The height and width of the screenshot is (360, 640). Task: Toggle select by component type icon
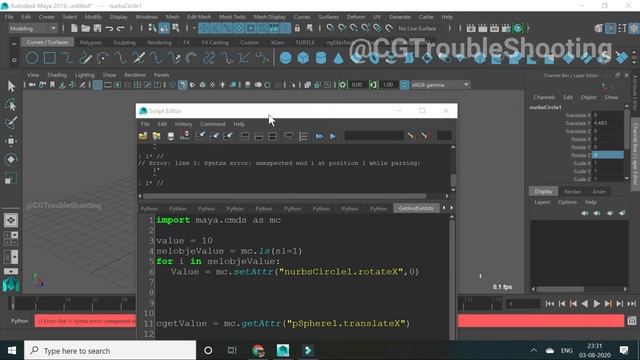(x=176, y=28)
